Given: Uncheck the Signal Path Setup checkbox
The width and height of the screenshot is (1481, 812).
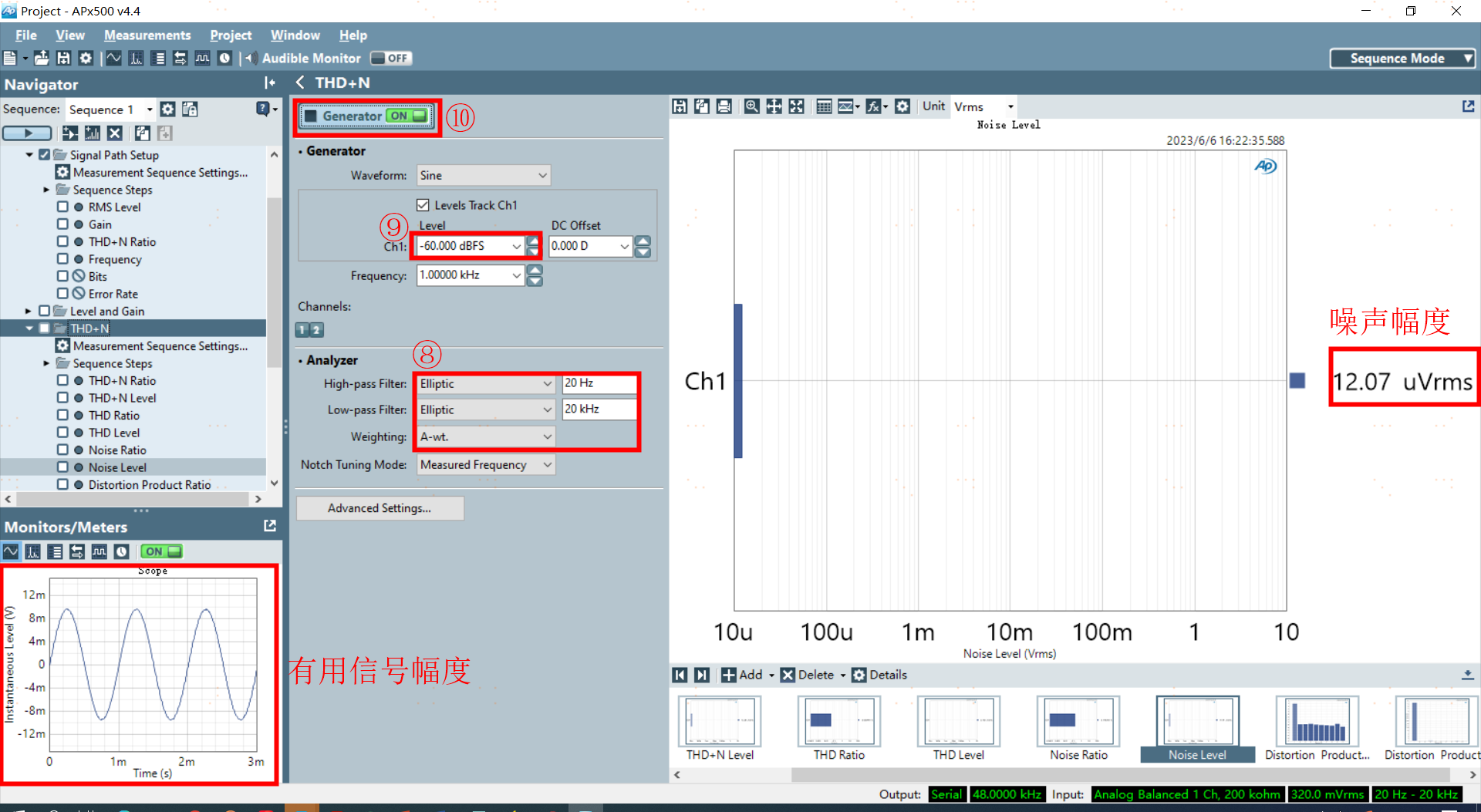Looking at the screenshot, I should 44,155.
